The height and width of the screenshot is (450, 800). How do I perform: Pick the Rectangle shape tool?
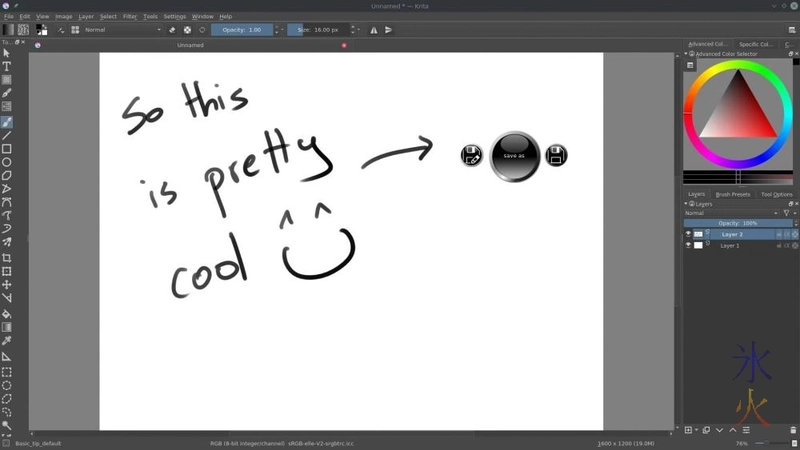7,149
